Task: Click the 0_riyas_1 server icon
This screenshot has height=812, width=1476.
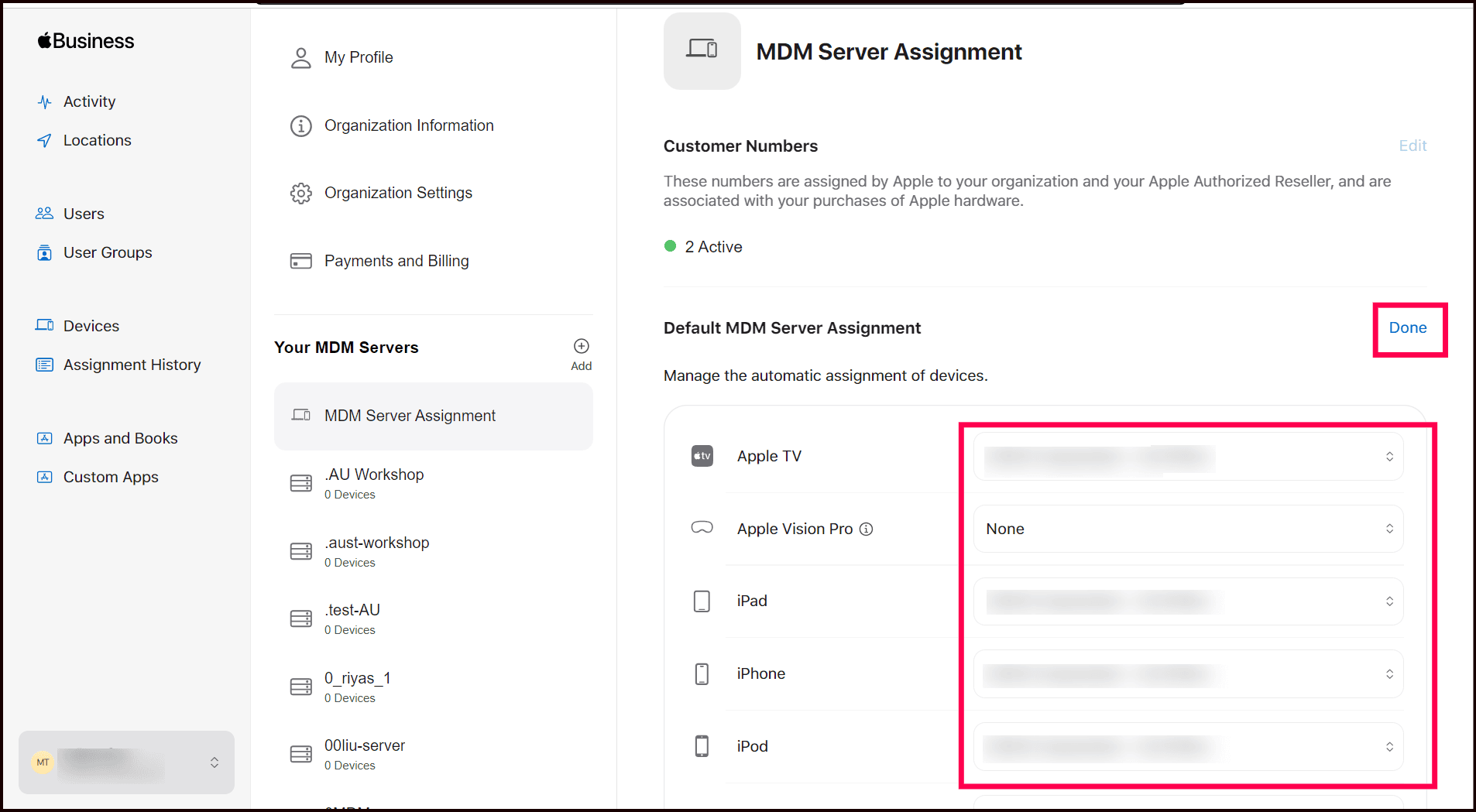Action: (300, 687)
